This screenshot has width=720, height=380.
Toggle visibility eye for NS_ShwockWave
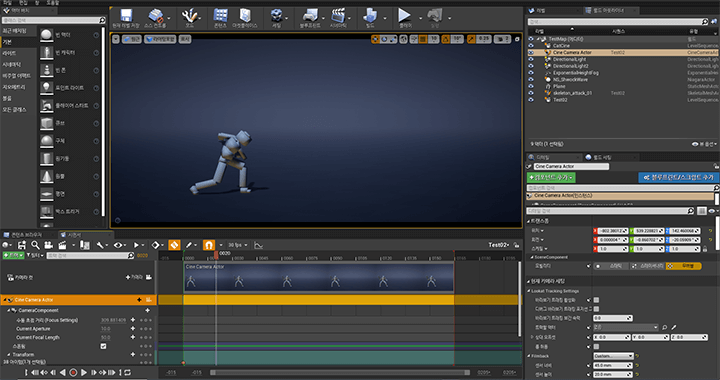(531, 79)
